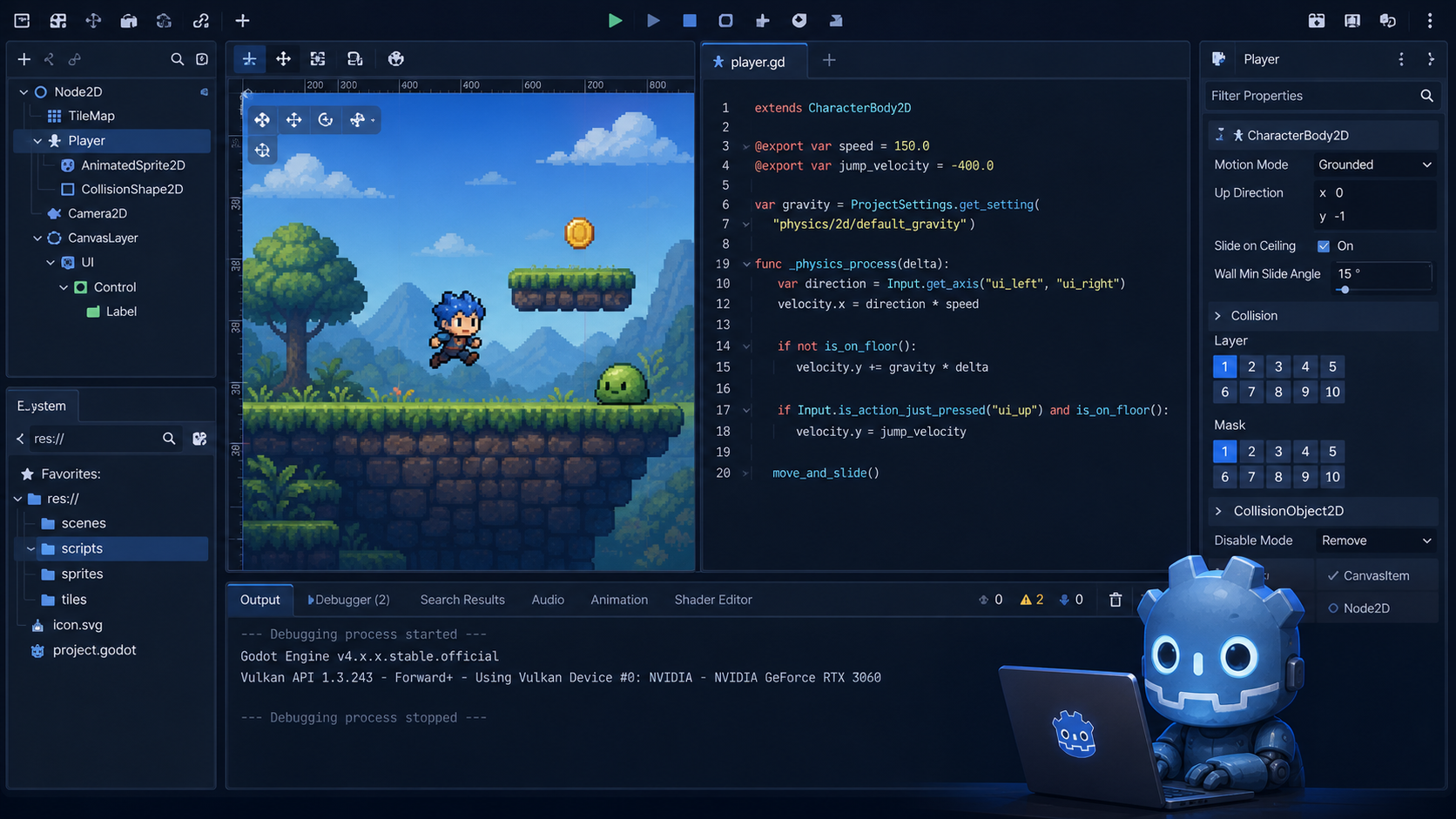This screenshot has height=819, width=1456.
Task: Open the Search Results tab
Action: (462, 600)
